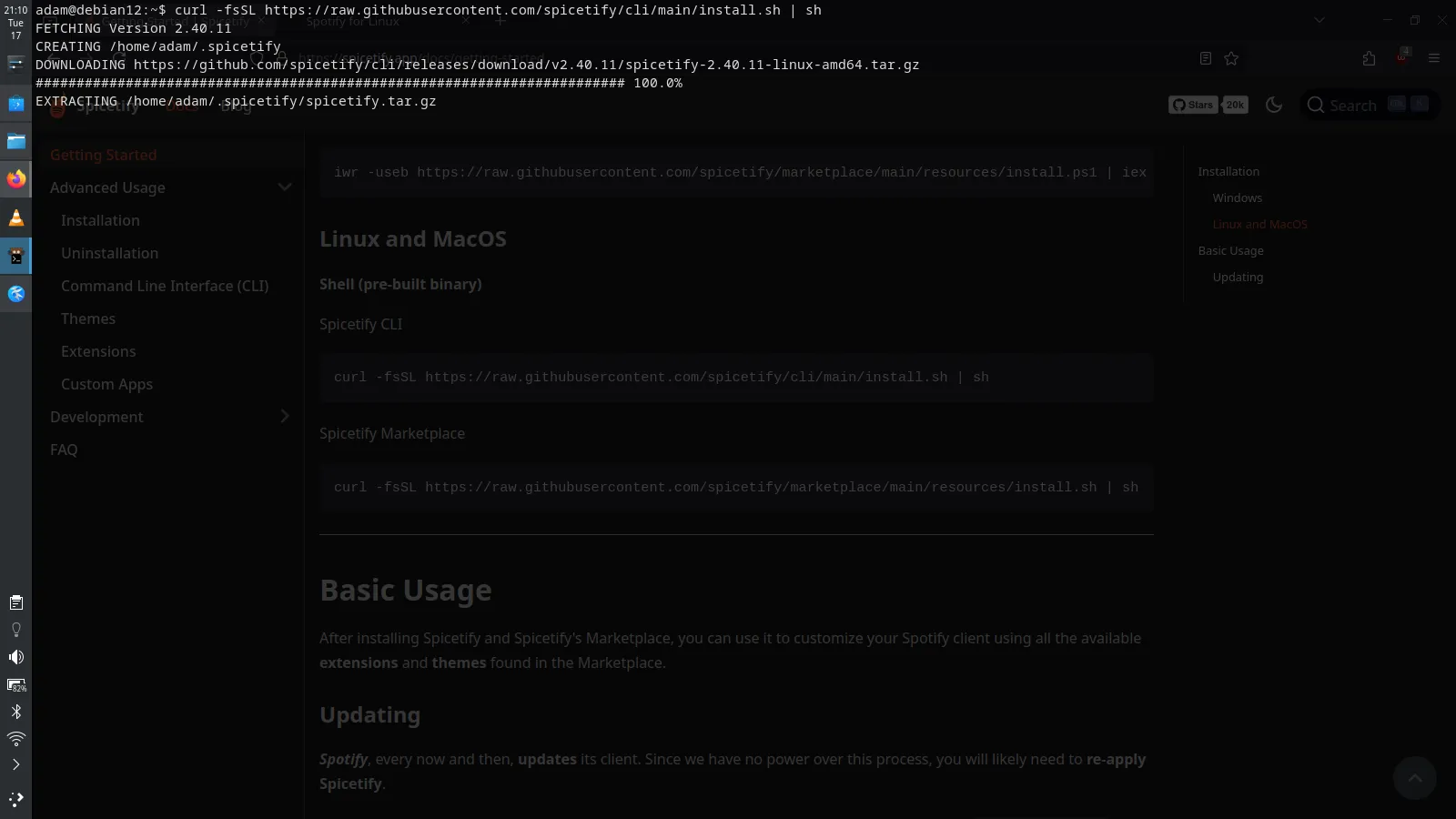Viewport: 1456px width, 819px height.
Task: Toggle reader view in Firefox address bar
Action: (1205, 58)
